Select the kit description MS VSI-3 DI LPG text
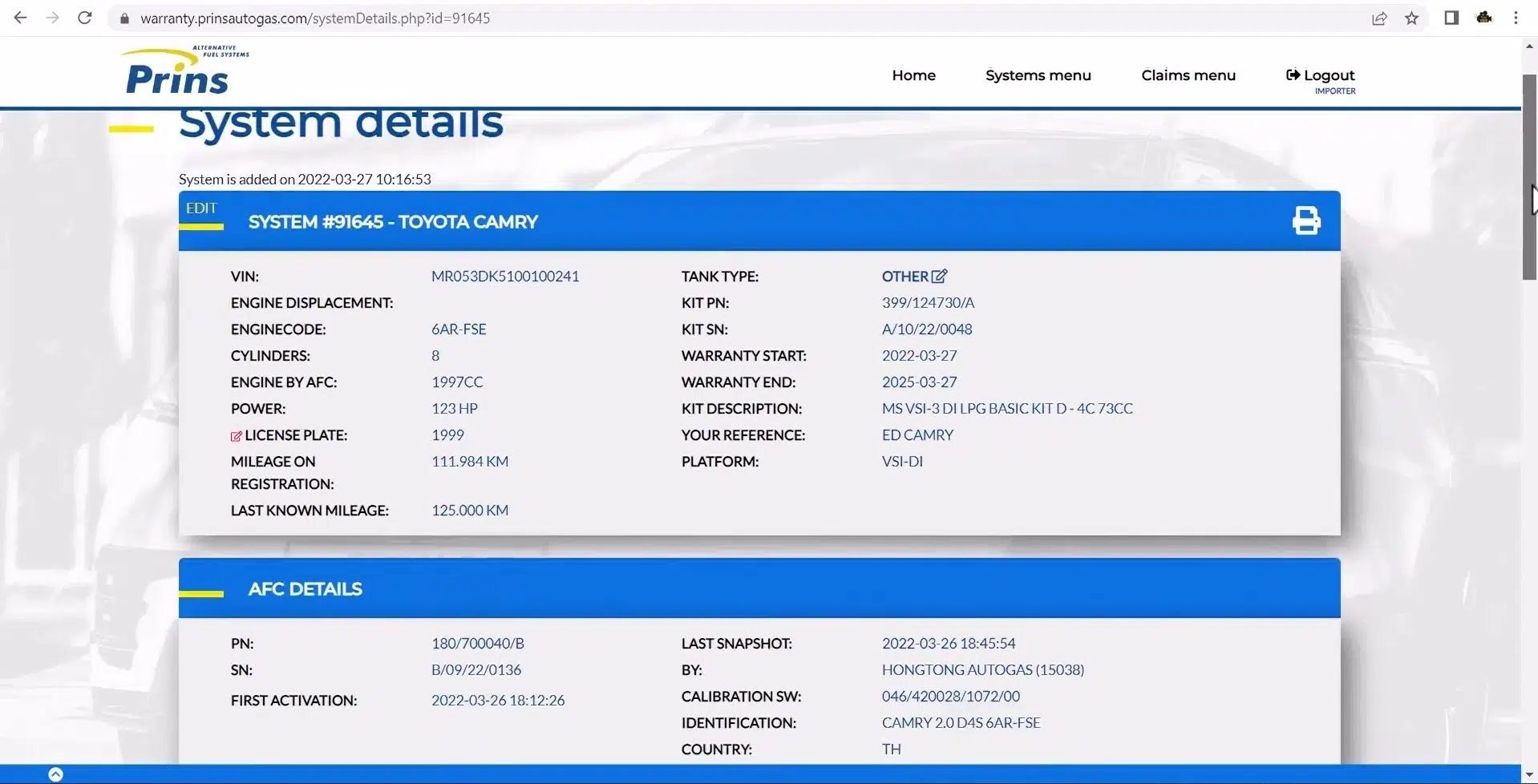Viewport: 1538px width, 784px height. pos(1007,408)
